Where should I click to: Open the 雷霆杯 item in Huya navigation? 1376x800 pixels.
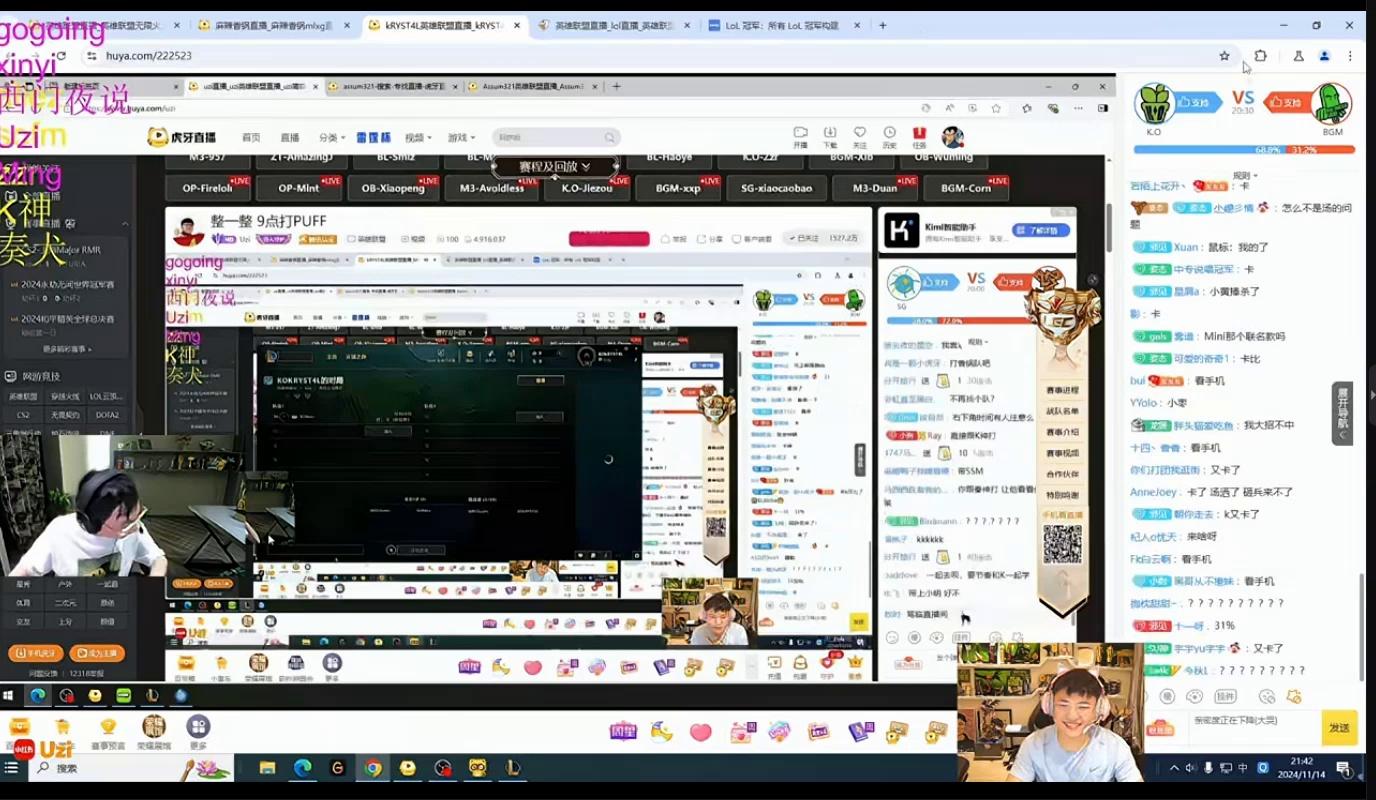[x=374, y=137]
